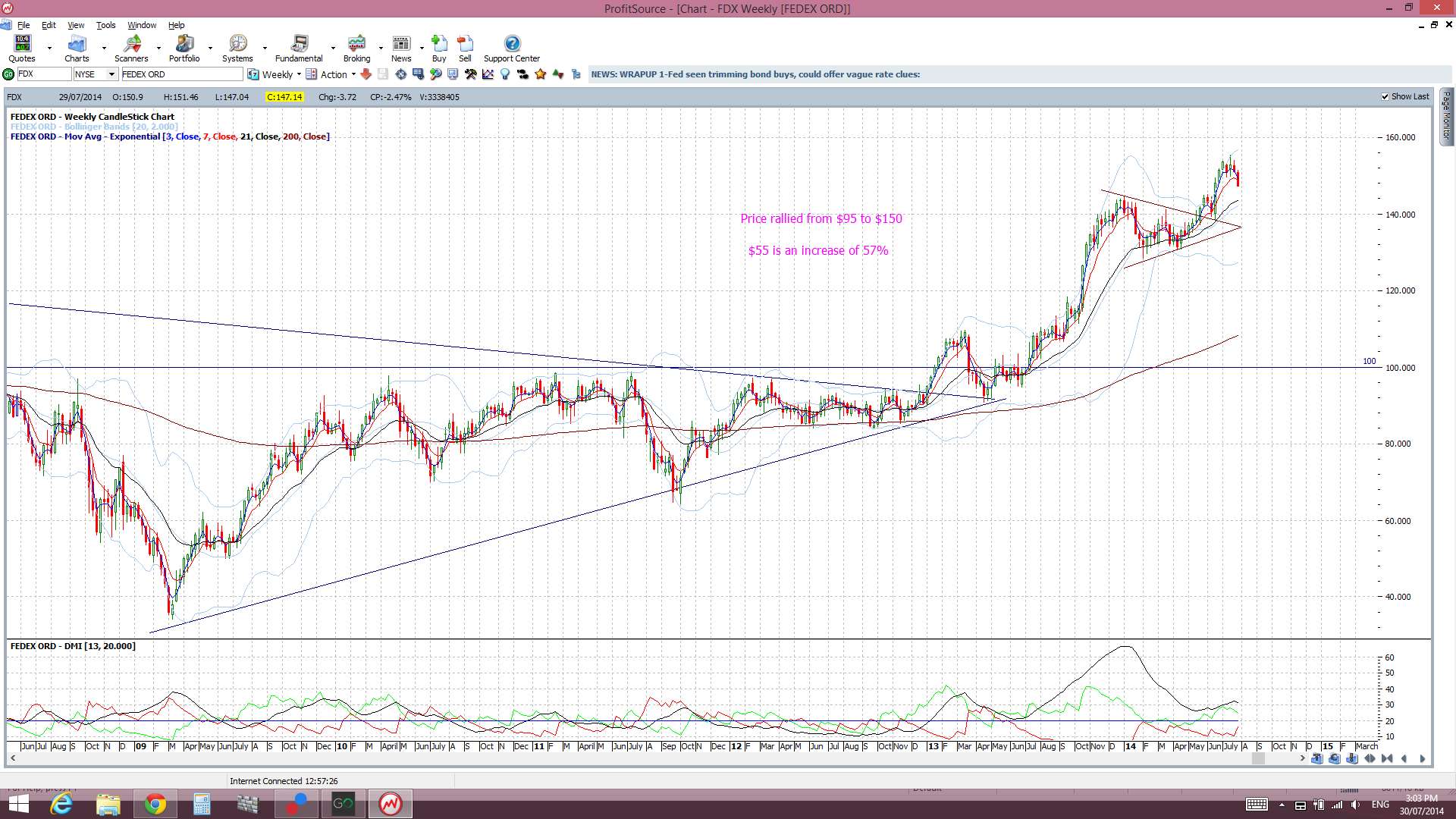Viewport: 1456px width, 819px height.
Task: Click the crosshair cursor tool icon
Action: pyautogui.click(x=400, y=74)
